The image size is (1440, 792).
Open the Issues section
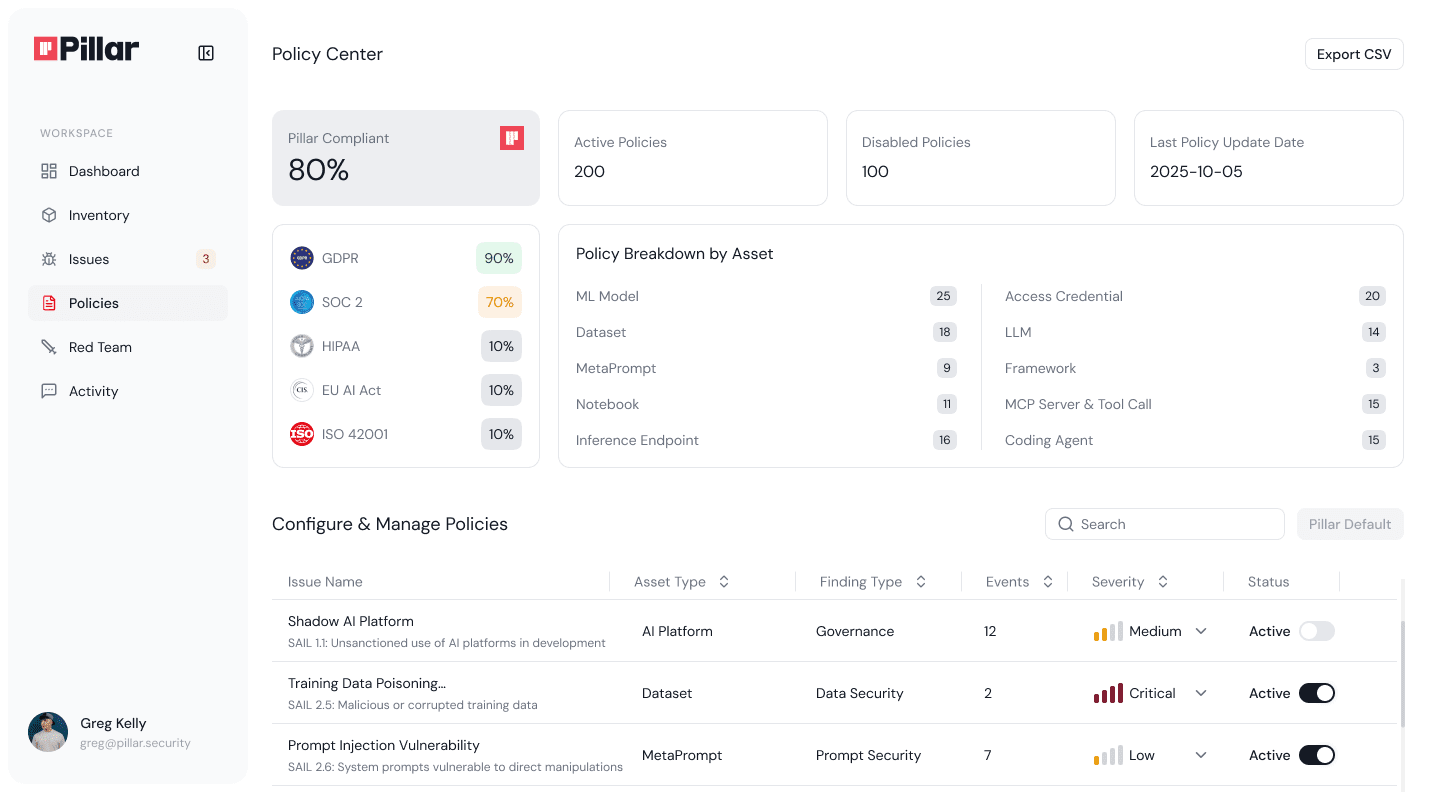pyautogui.click(x=128, y=259)
